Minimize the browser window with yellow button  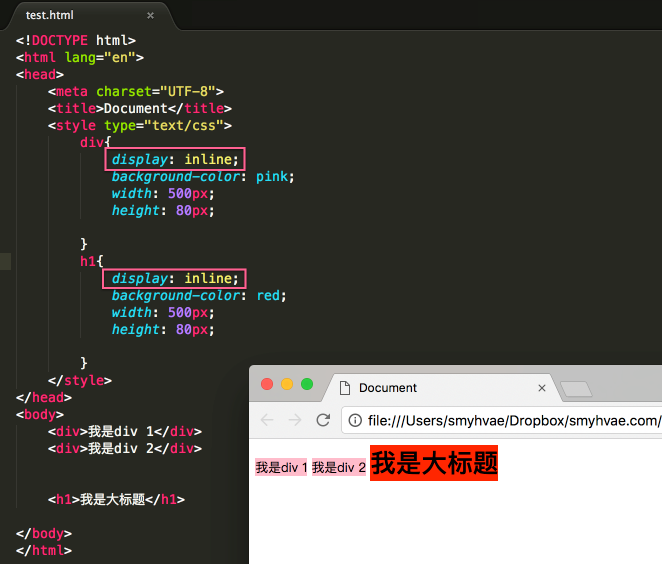287,384
